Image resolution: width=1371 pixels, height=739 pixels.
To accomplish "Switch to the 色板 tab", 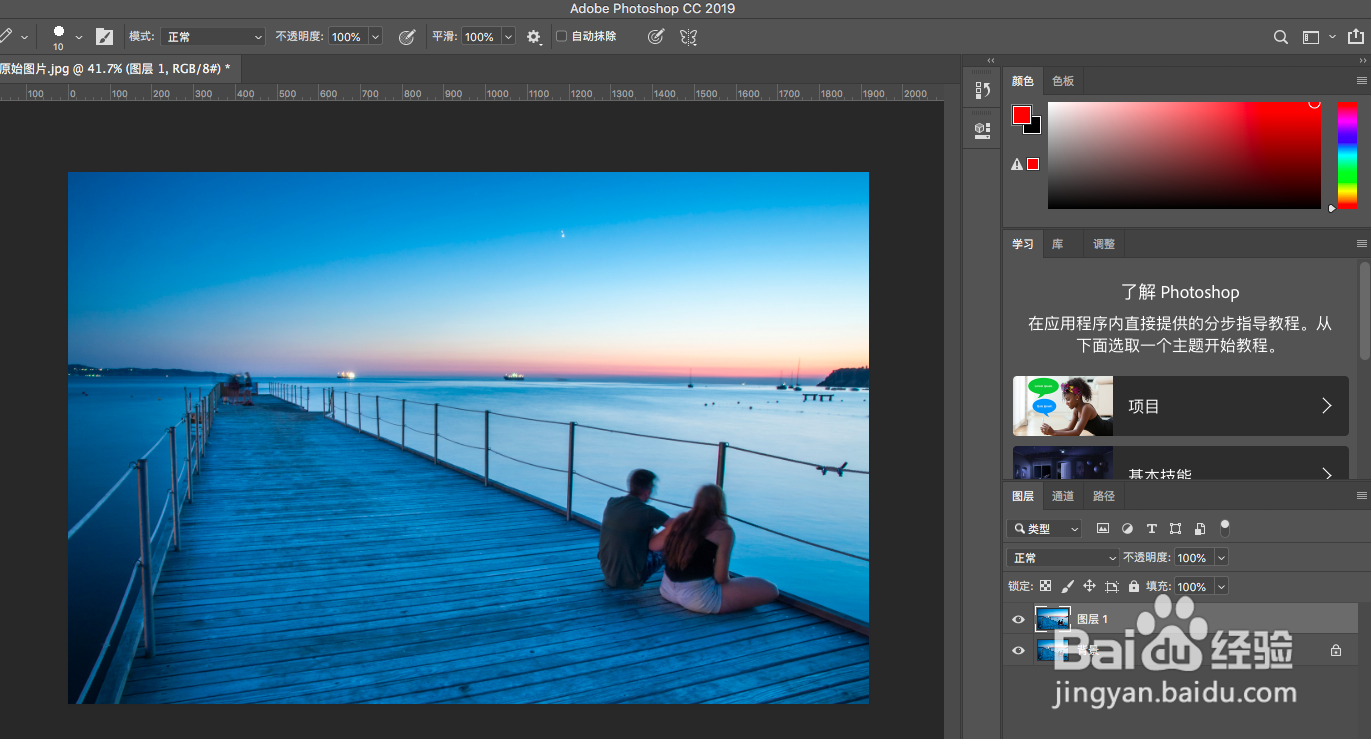I will (x=1062, y=81).
